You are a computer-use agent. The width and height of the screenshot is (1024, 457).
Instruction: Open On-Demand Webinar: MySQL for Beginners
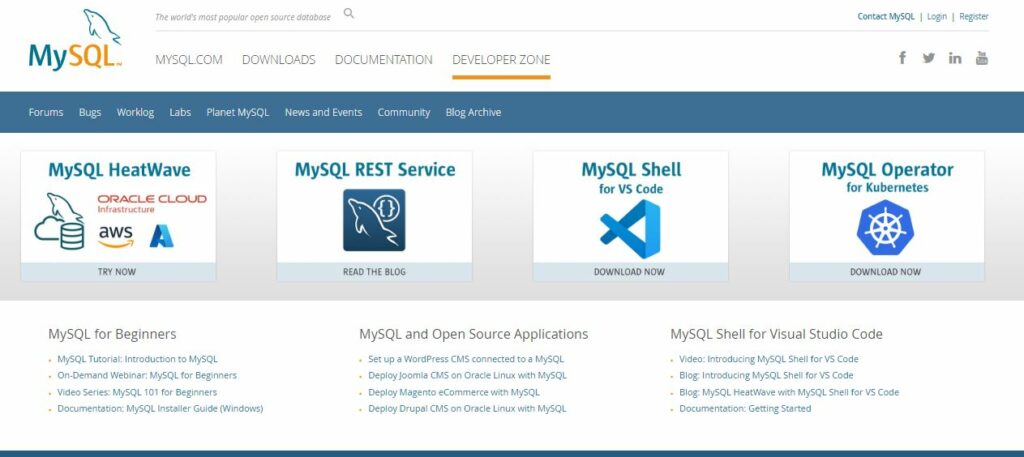147,375
